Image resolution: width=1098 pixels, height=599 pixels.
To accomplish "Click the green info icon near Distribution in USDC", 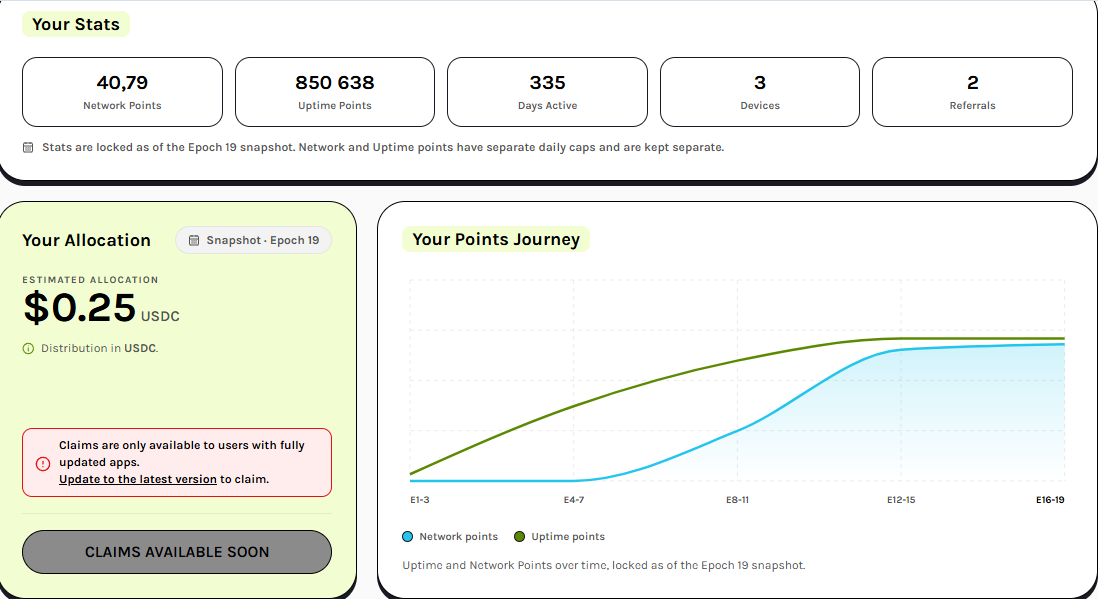I will pos(28,348).
